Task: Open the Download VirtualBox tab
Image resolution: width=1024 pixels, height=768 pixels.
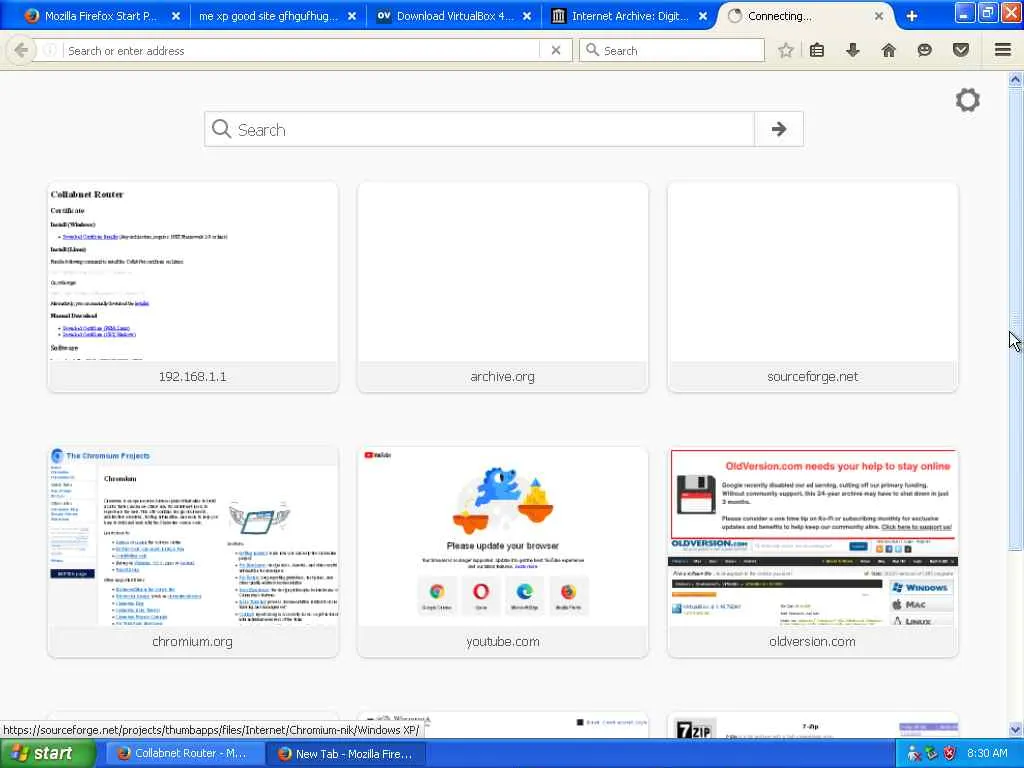Action: tap(453, 16)
